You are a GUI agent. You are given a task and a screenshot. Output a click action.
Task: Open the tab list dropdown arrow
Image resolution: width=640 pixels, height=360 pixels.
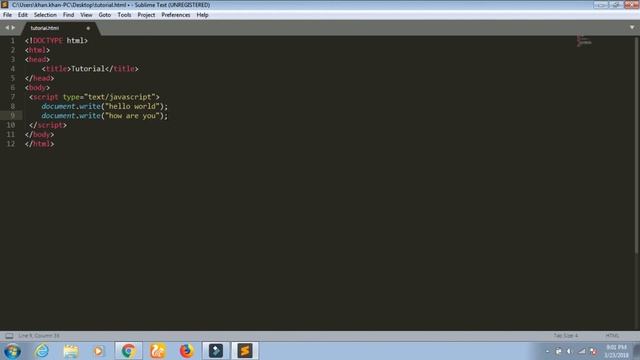(x=632, y=27)
